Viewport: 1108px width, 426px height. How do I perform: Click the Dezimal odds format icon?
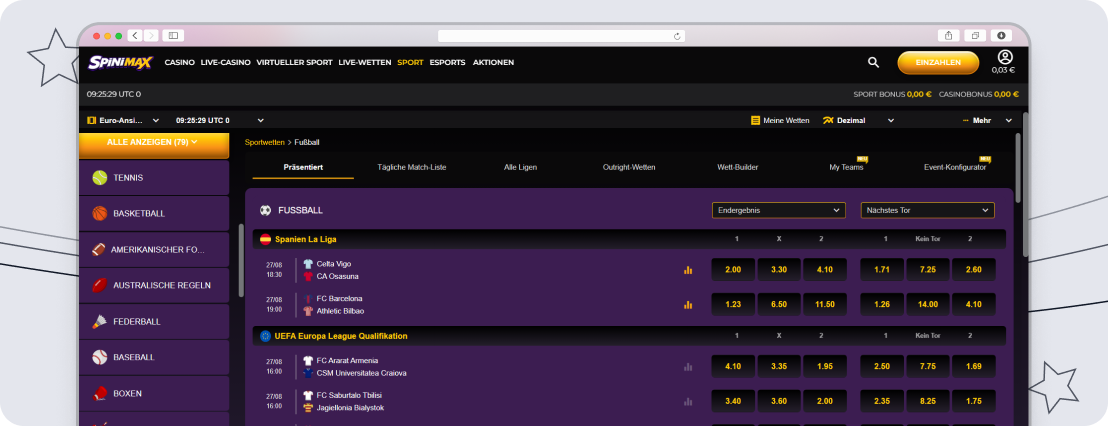(x=828, y=121)
